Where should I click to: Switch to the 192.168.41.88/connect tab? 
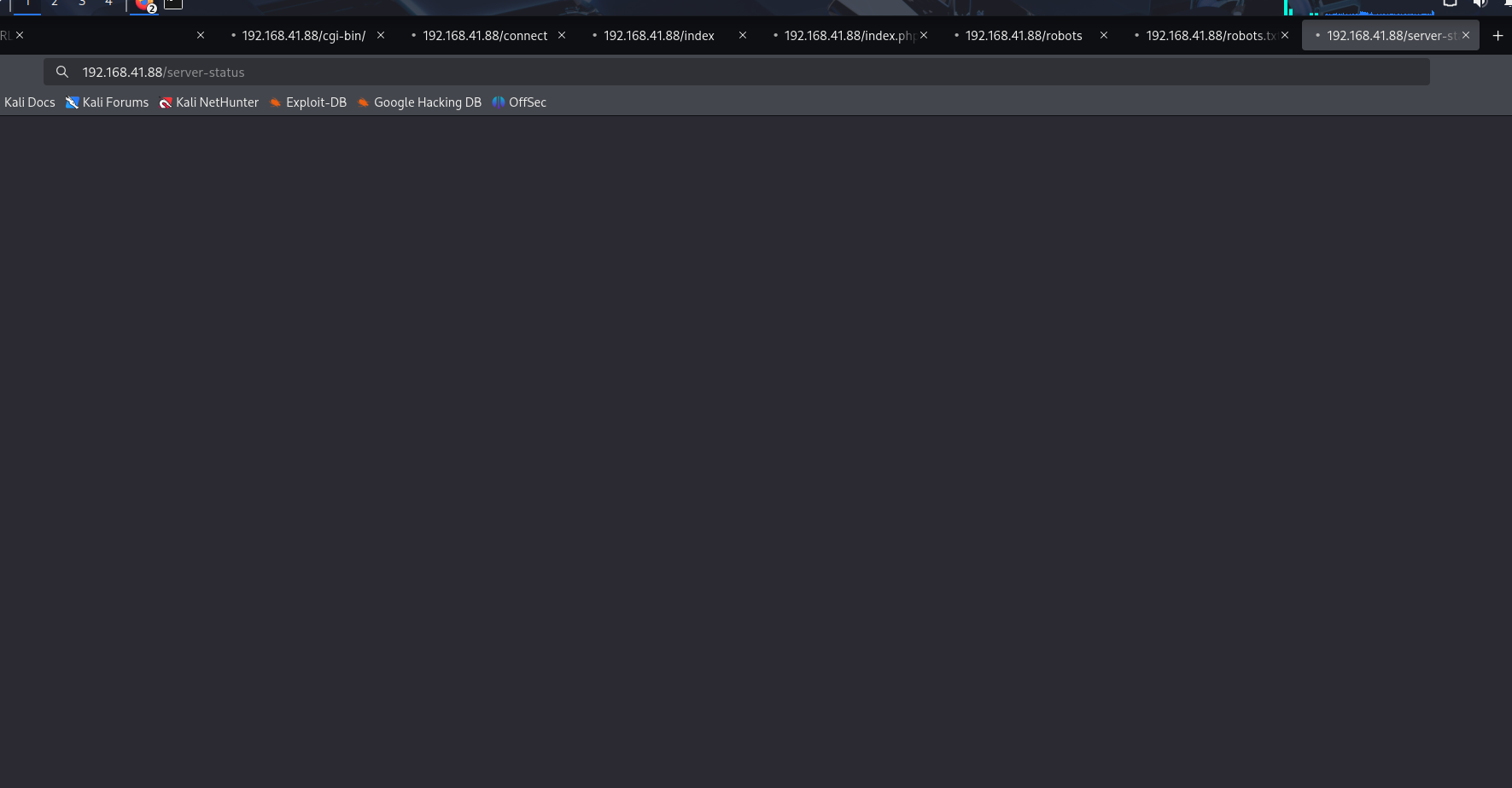pos(484,36)
